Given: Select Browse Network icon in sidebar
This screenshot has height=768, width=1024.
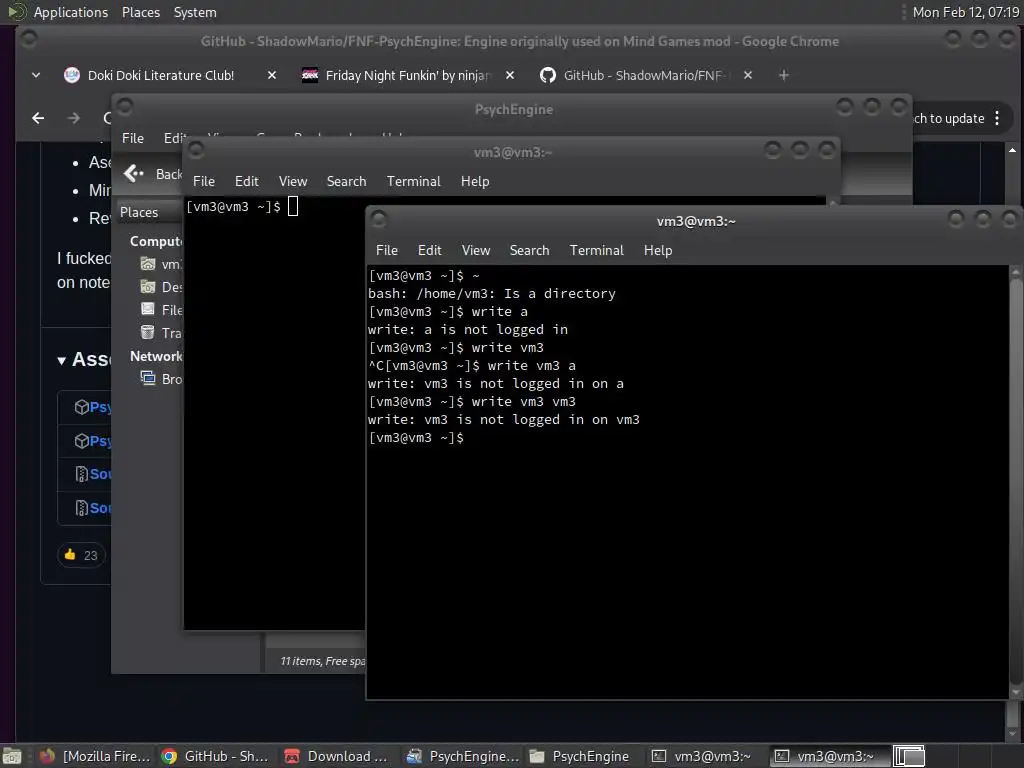Looking at the screenshot, I should pos(148,379).
